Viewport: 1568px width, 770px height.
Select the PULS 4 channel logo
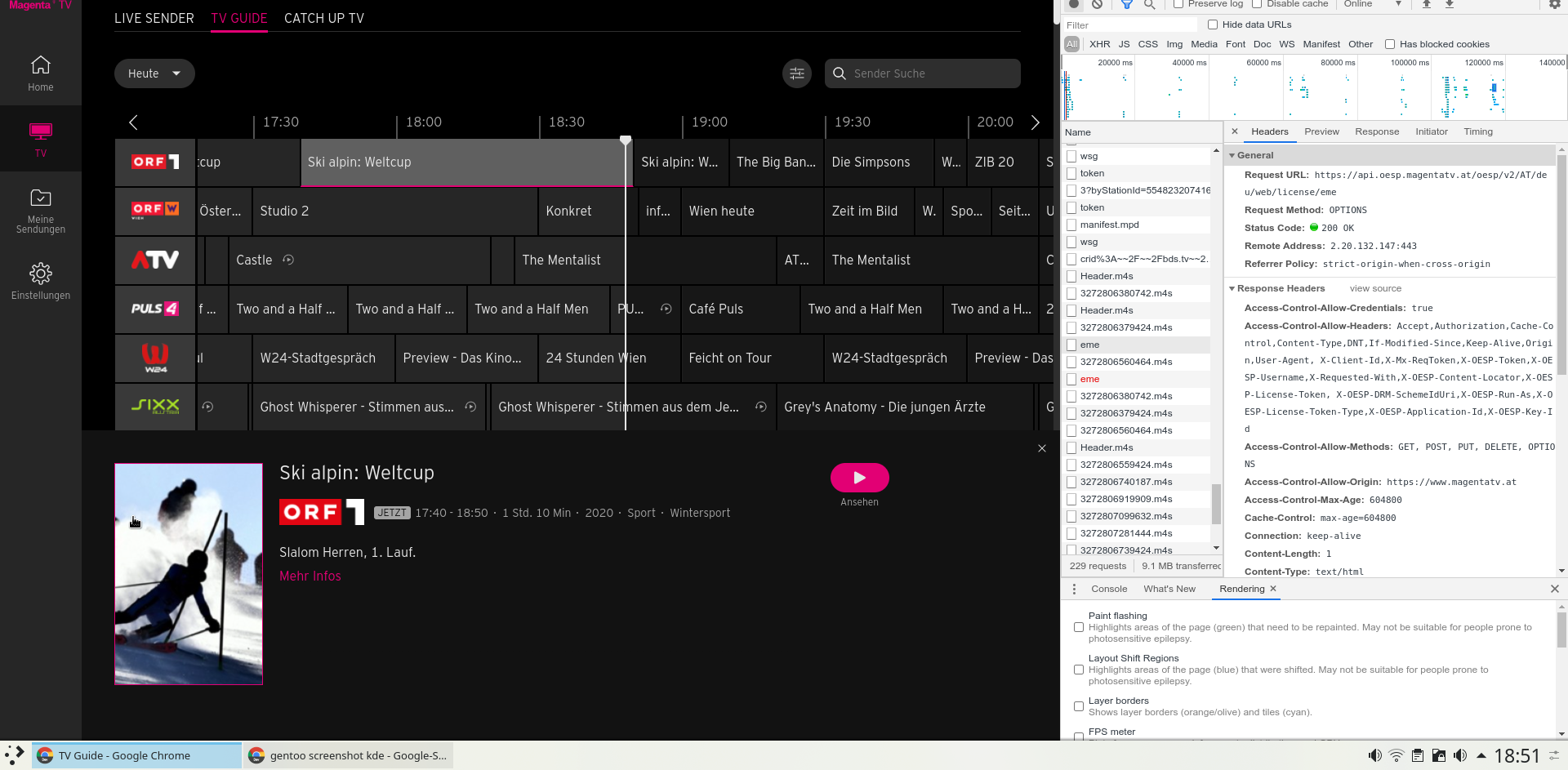pos(155,309)
